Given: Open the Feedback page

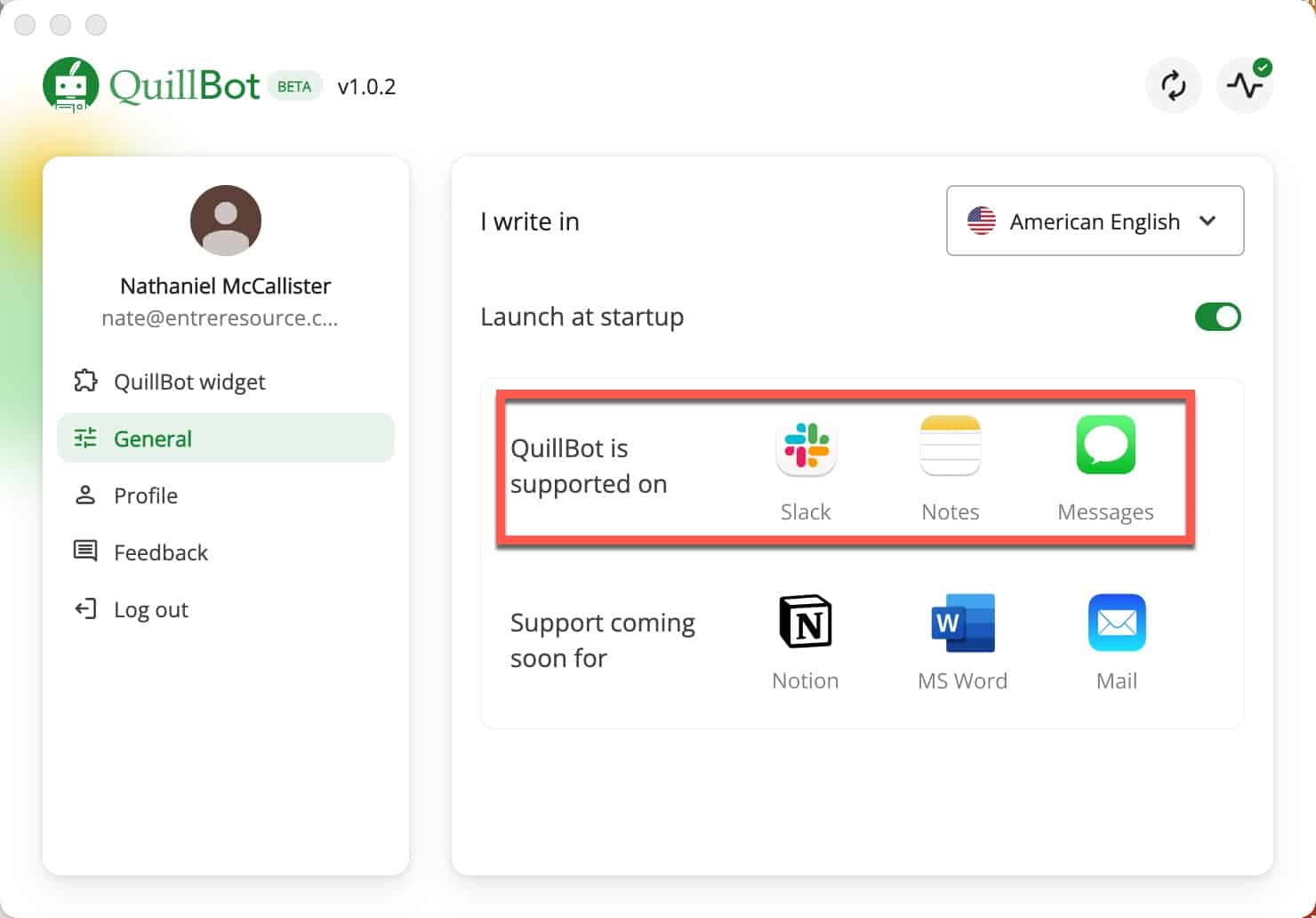Looking at the screenshot, I should coord(161,552).
